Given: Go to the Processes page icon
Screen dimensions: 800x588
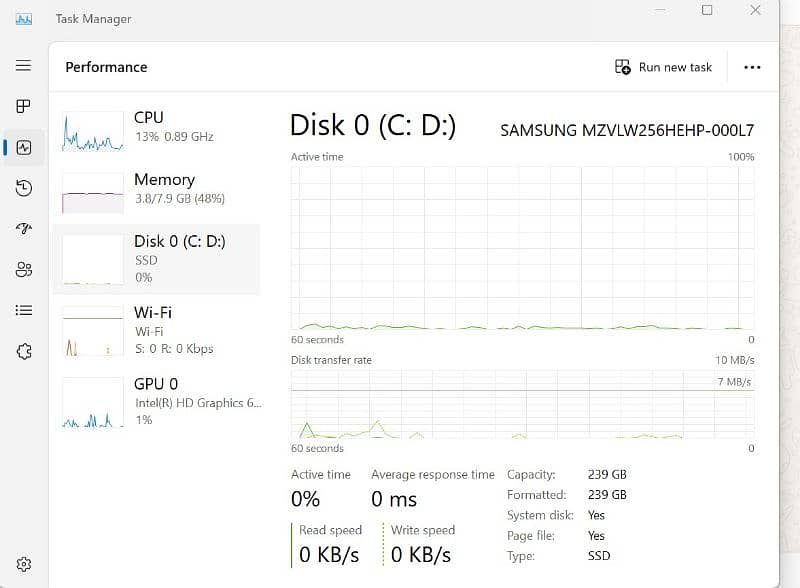Looking at the screenshot, I should pos(24,106).
